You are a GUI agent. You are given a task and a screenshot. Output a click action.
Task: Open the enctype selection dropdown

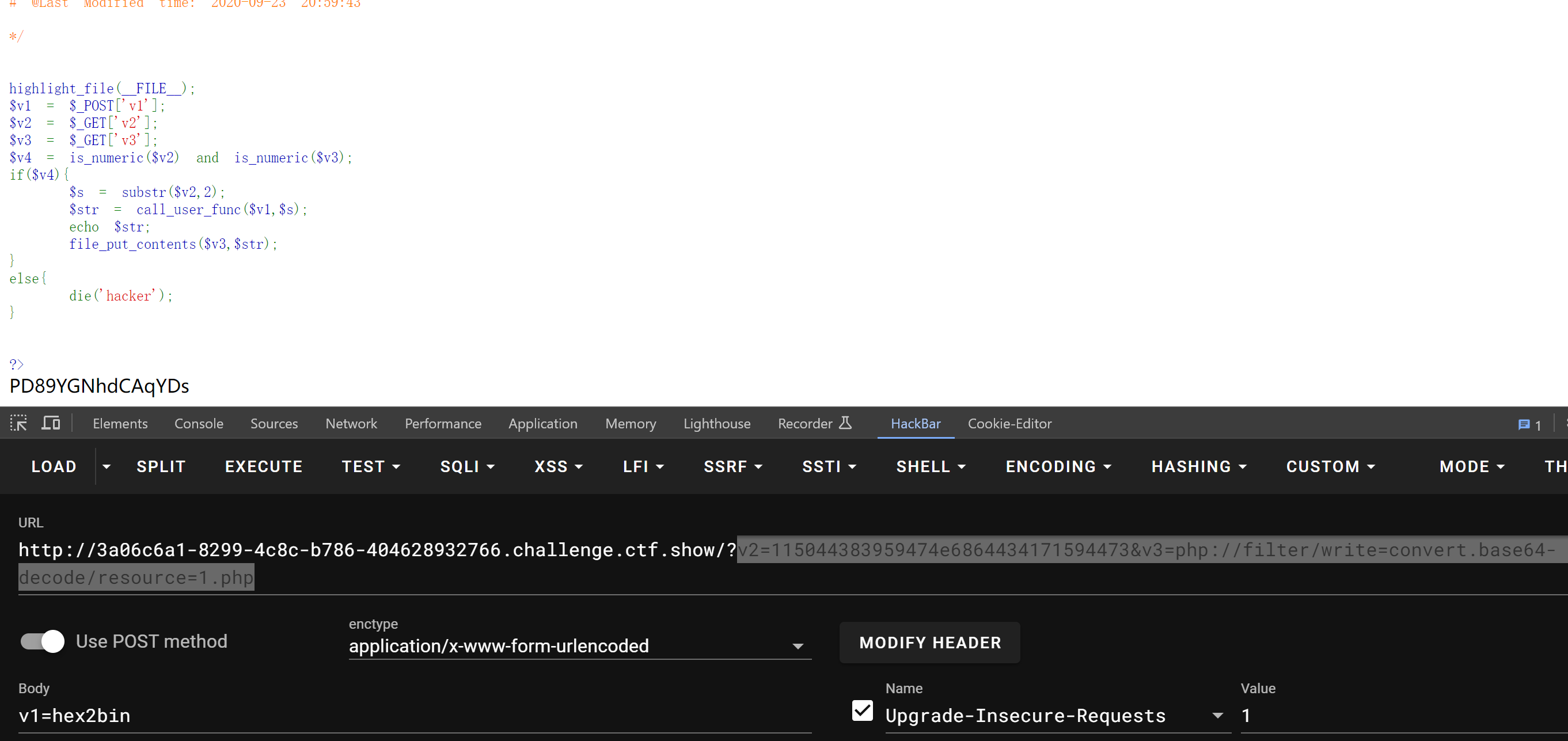(579, 645)
